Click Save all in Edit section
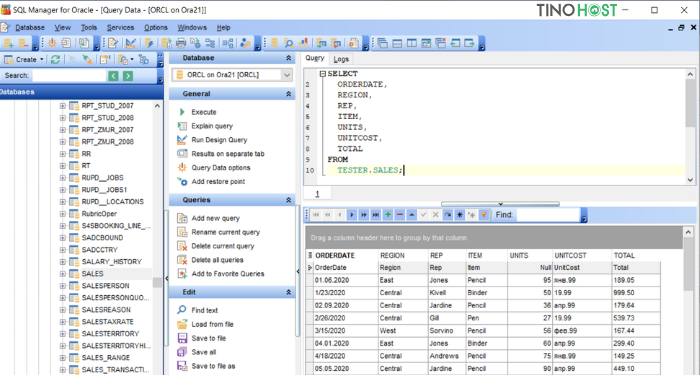This screenshot has width=700, height=375. tap(204, 352)
